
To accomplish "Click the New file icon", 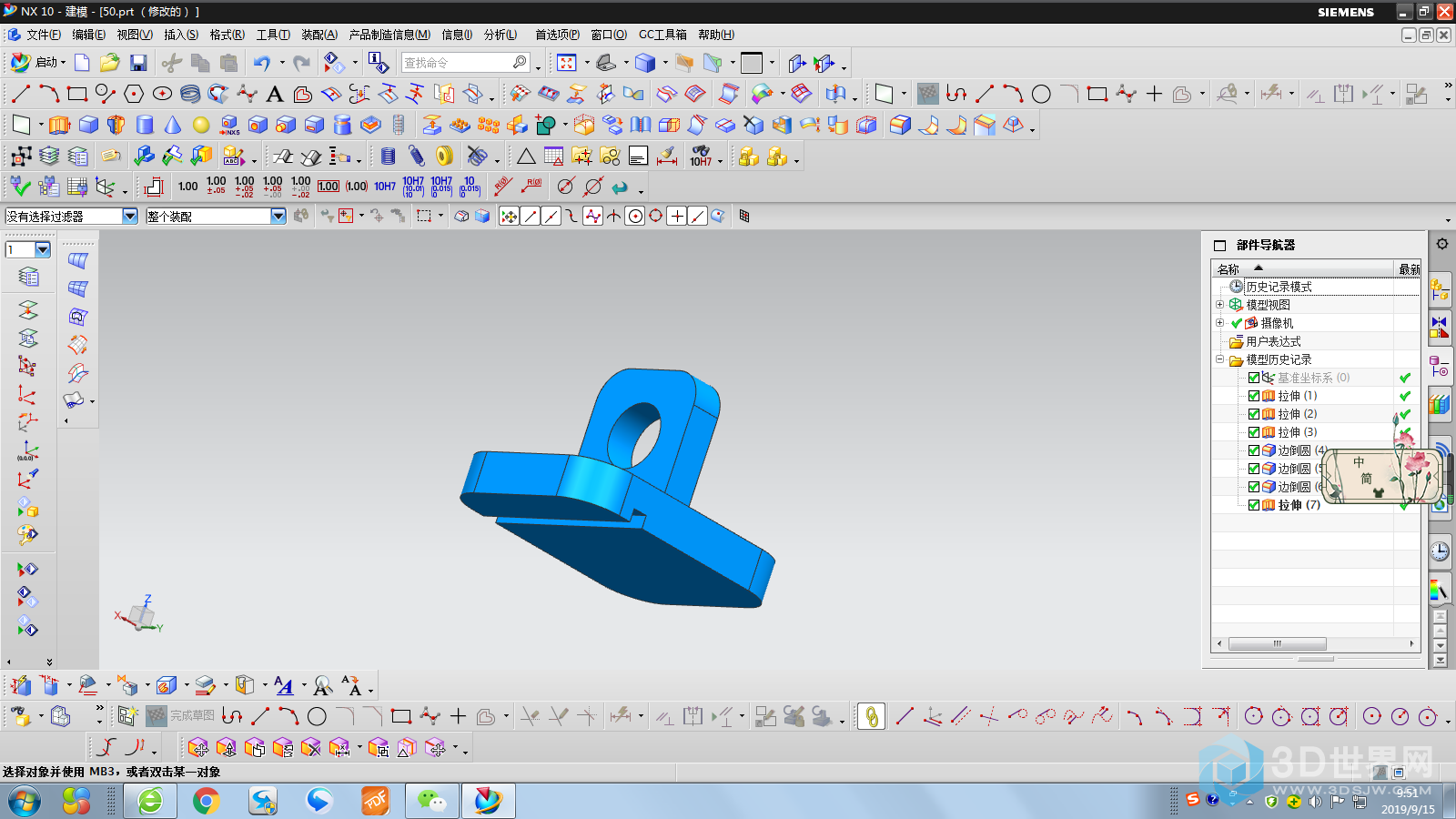I will [x=82, y=63].
